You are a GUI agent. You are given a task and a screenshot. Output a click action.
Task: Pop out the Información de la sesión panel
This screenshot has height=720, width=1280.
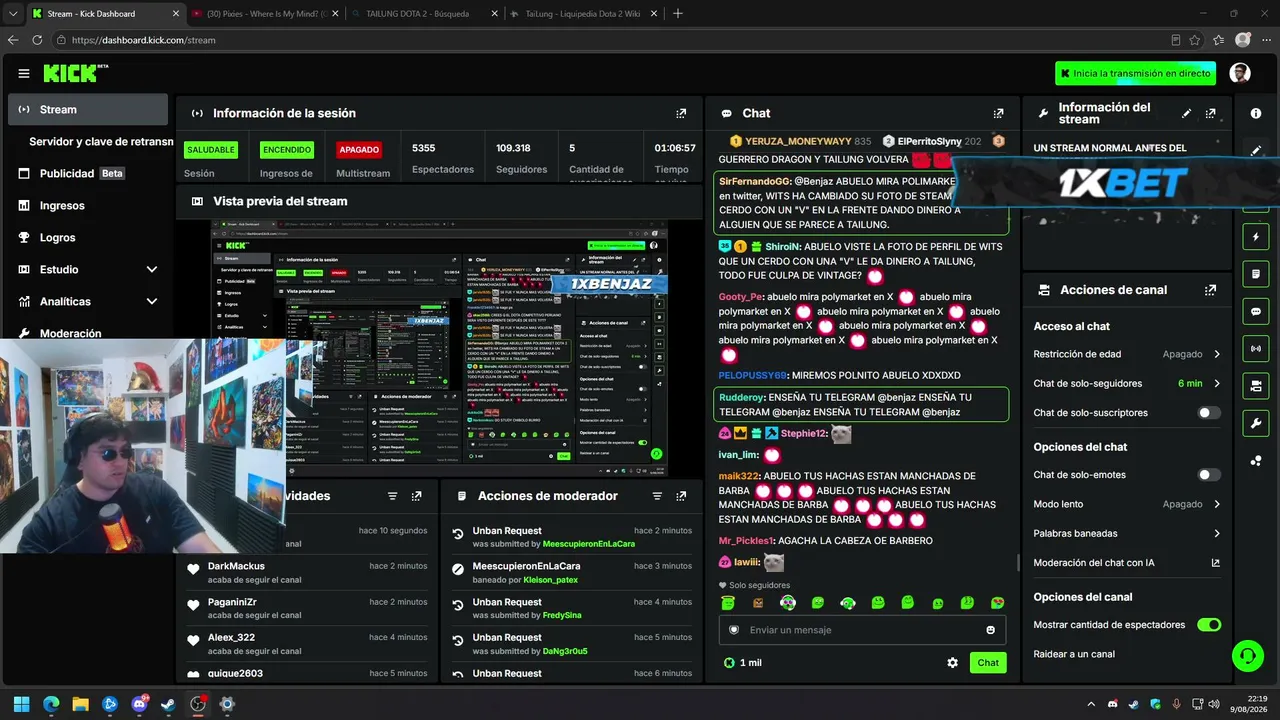click(x=681, y=114)
